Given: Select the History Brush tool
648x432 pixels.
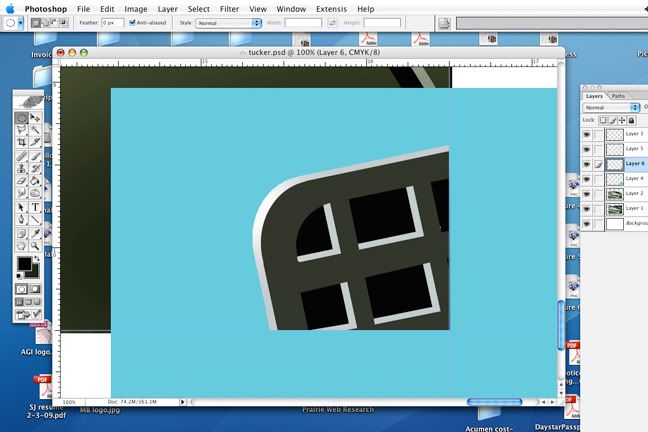Looking at the screenshot, I should pyautogui.click(x=35, y=168).
